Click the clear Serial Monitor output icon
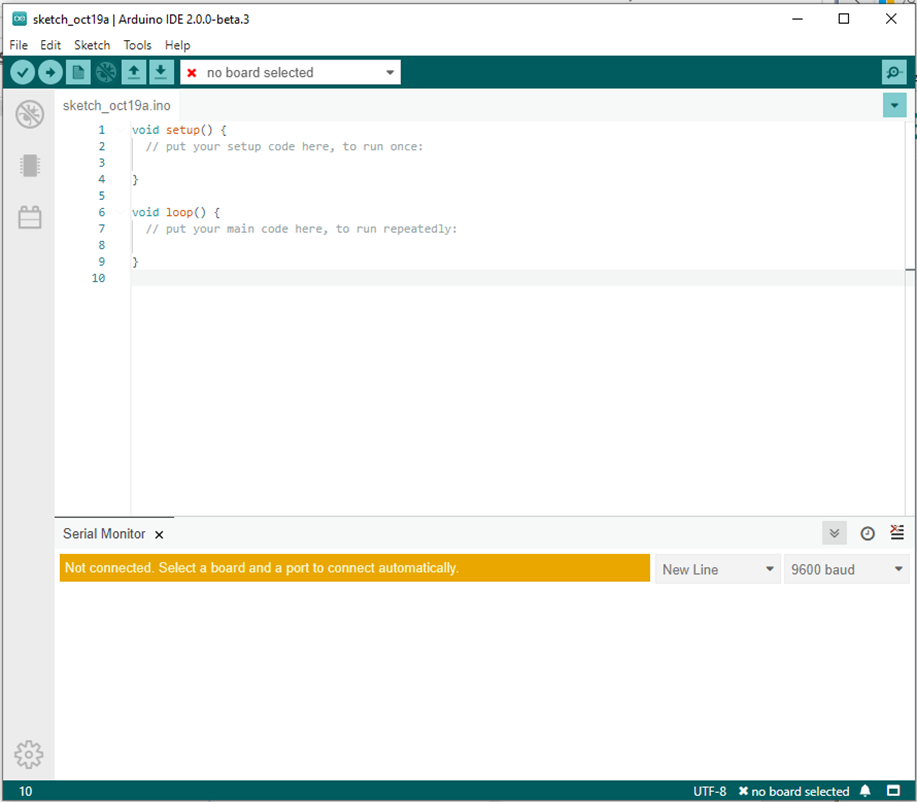917x802 pixels. tap(896, 532)
